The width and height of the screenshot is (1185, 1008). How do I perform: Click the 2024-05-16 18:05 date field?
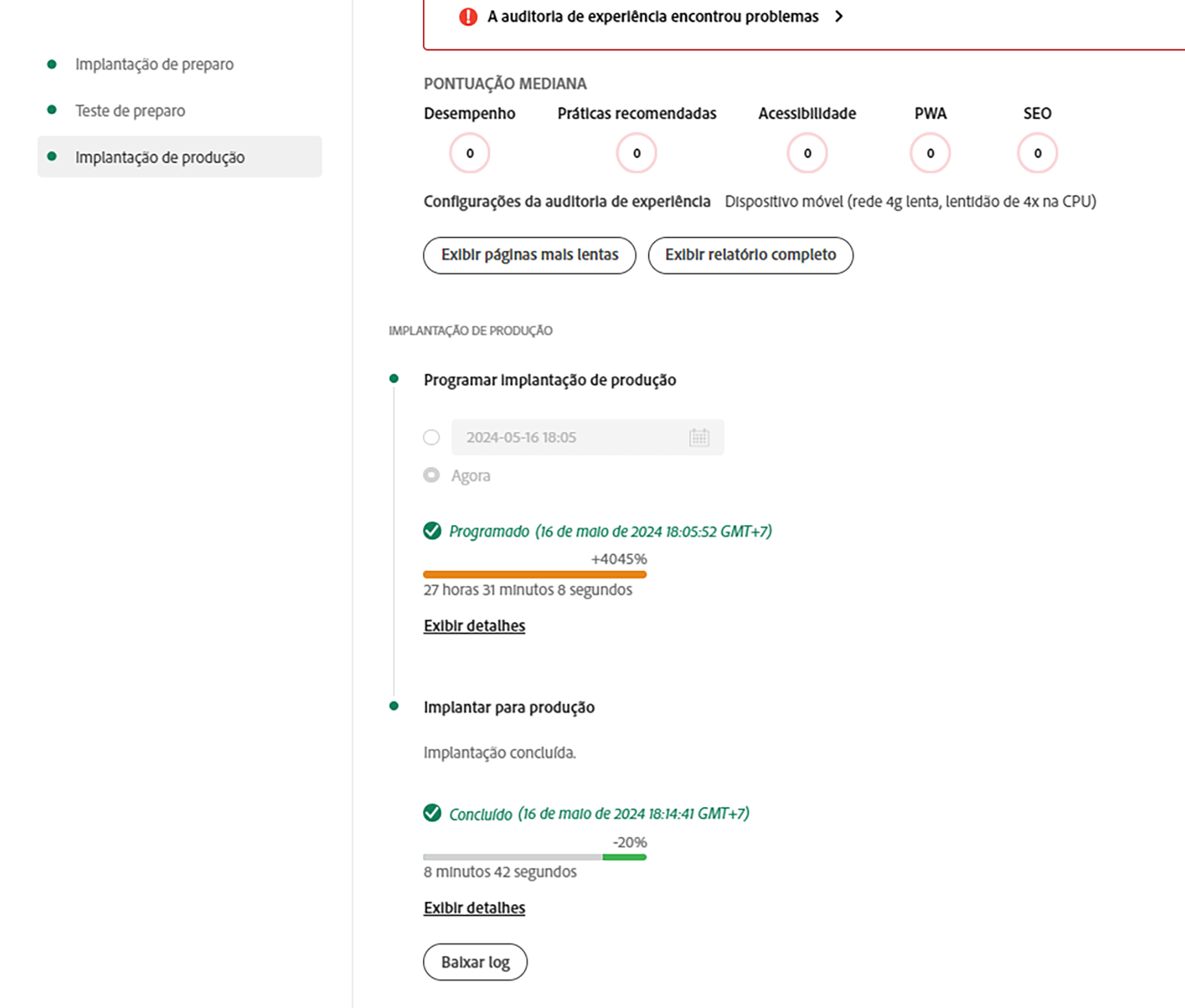587,437
